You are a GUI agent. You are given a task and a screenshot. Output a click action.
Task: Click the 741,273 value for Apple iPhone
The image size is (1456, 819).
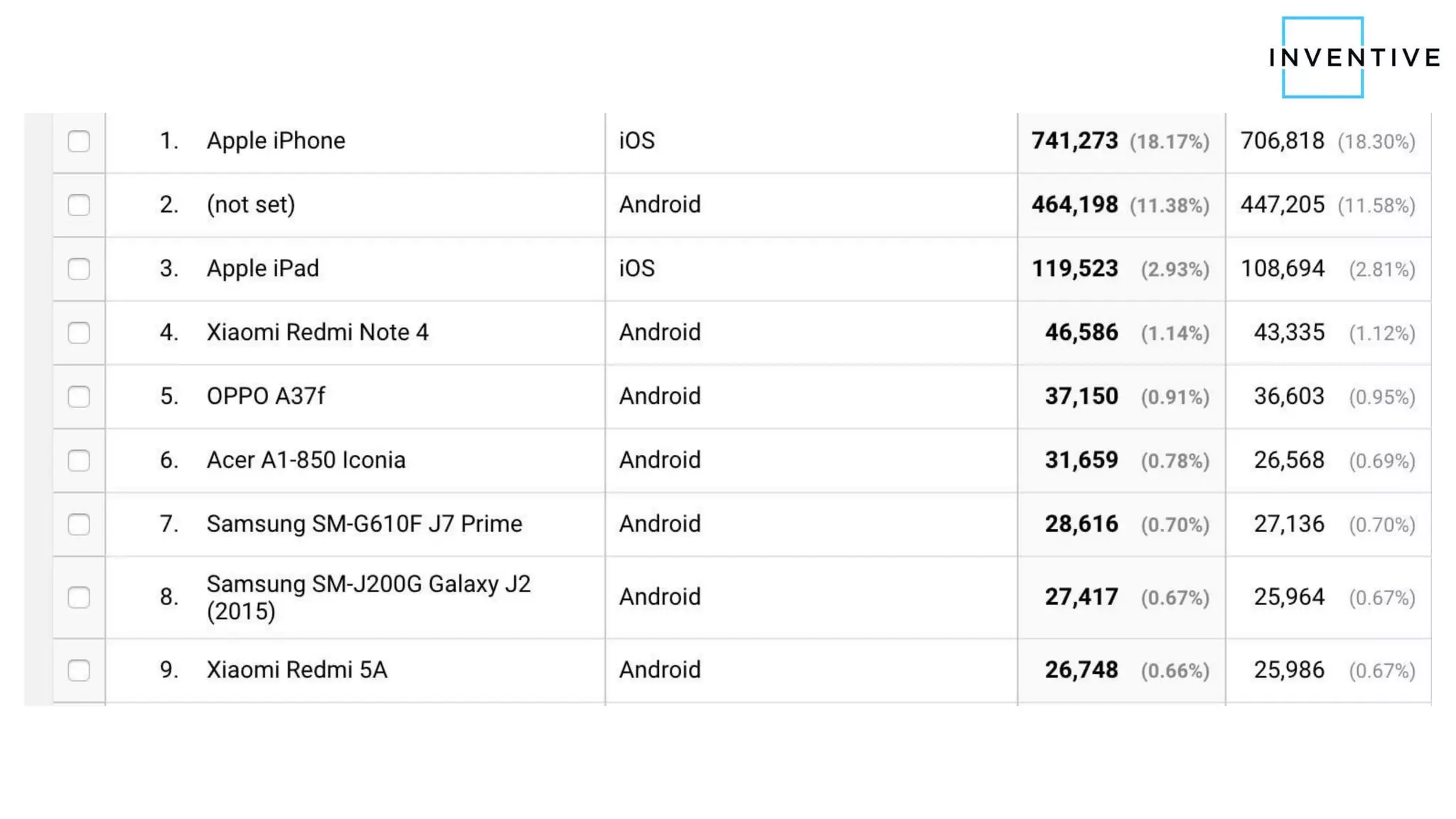point(1074,141)
